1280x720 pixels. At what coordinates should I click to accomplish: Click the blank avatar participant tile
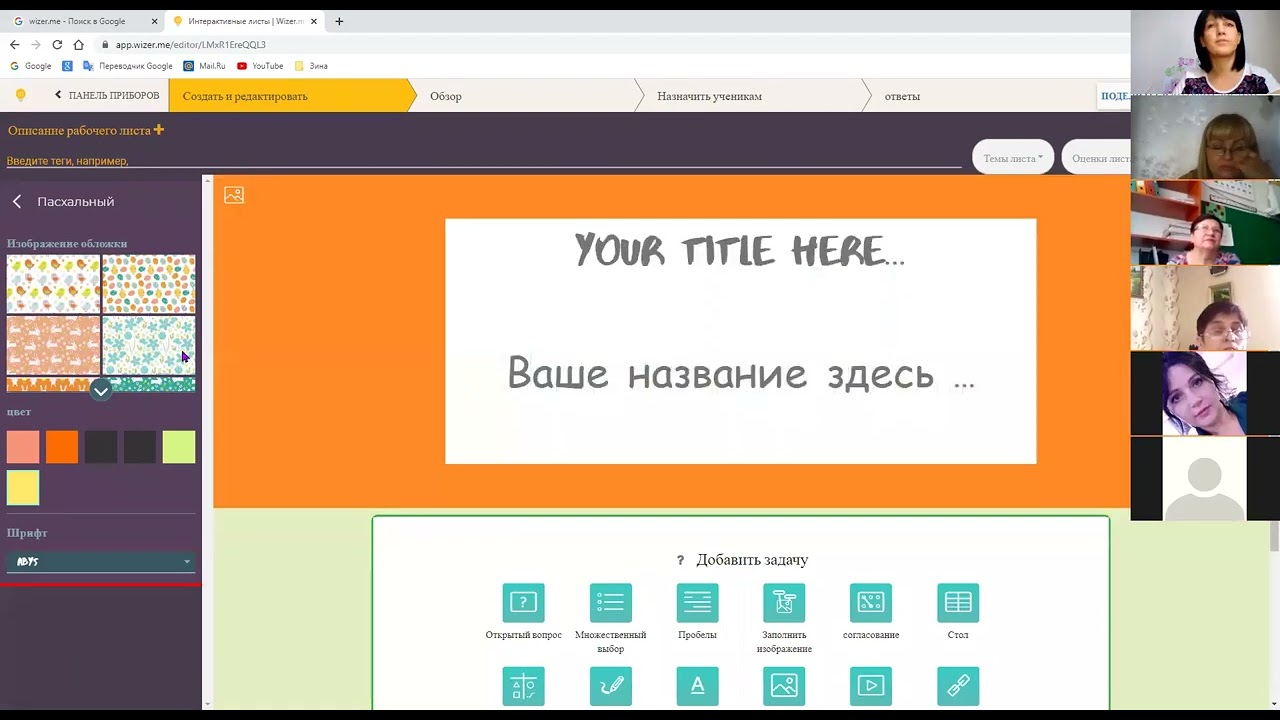pos(1205,478)
